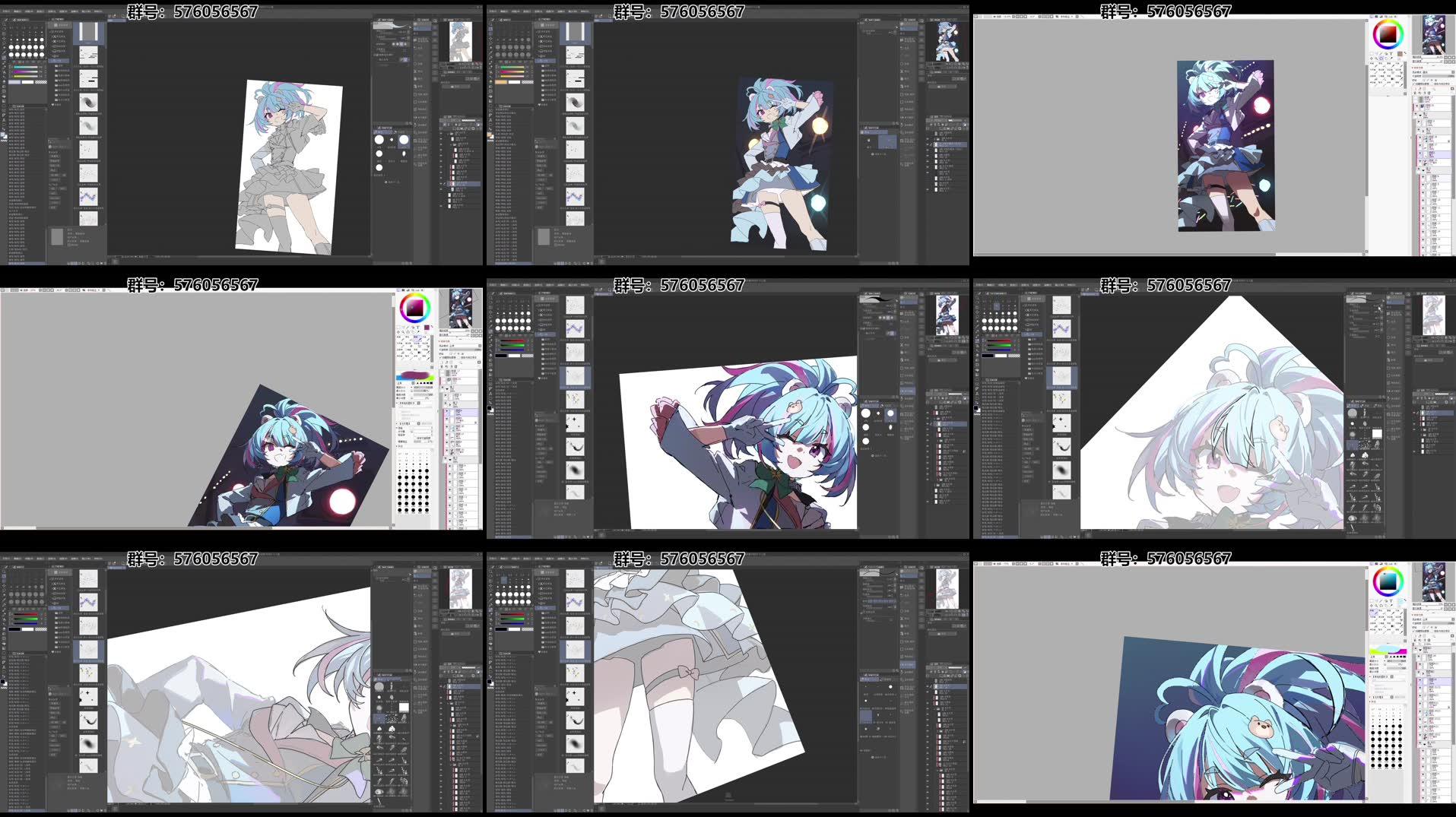The width and height of the screenshot is (1456, 817).
Task: Open the navigator preview in center screenshot
Action: coord(947,315)
